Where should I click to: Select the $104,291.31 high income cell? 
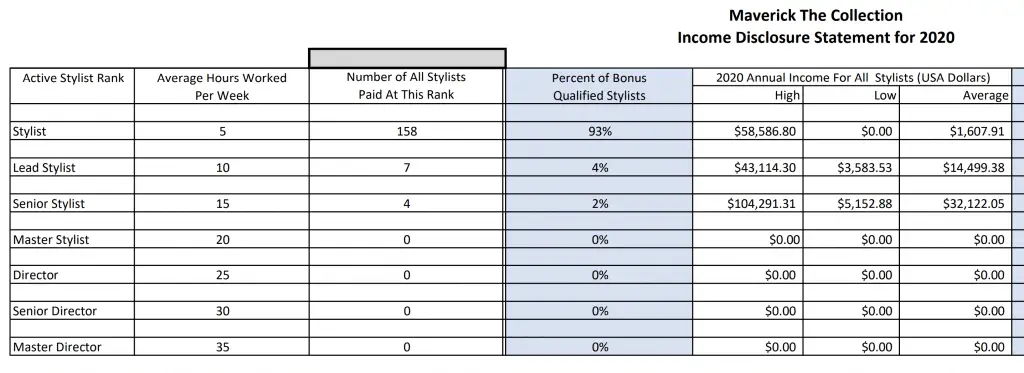(x=748, y=203)
